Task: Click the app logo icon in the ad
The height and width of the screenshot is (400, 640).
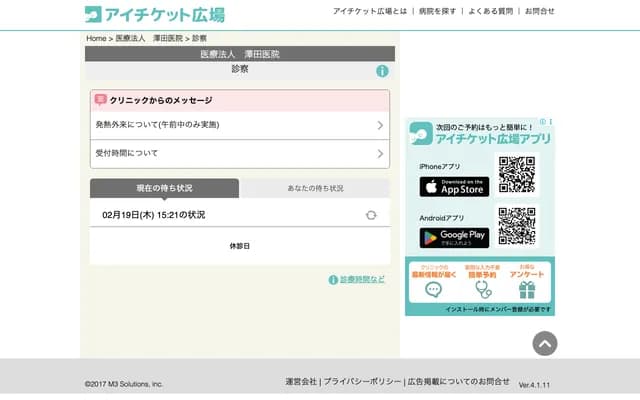Action: pyautogui.click(x=421, y=133)
